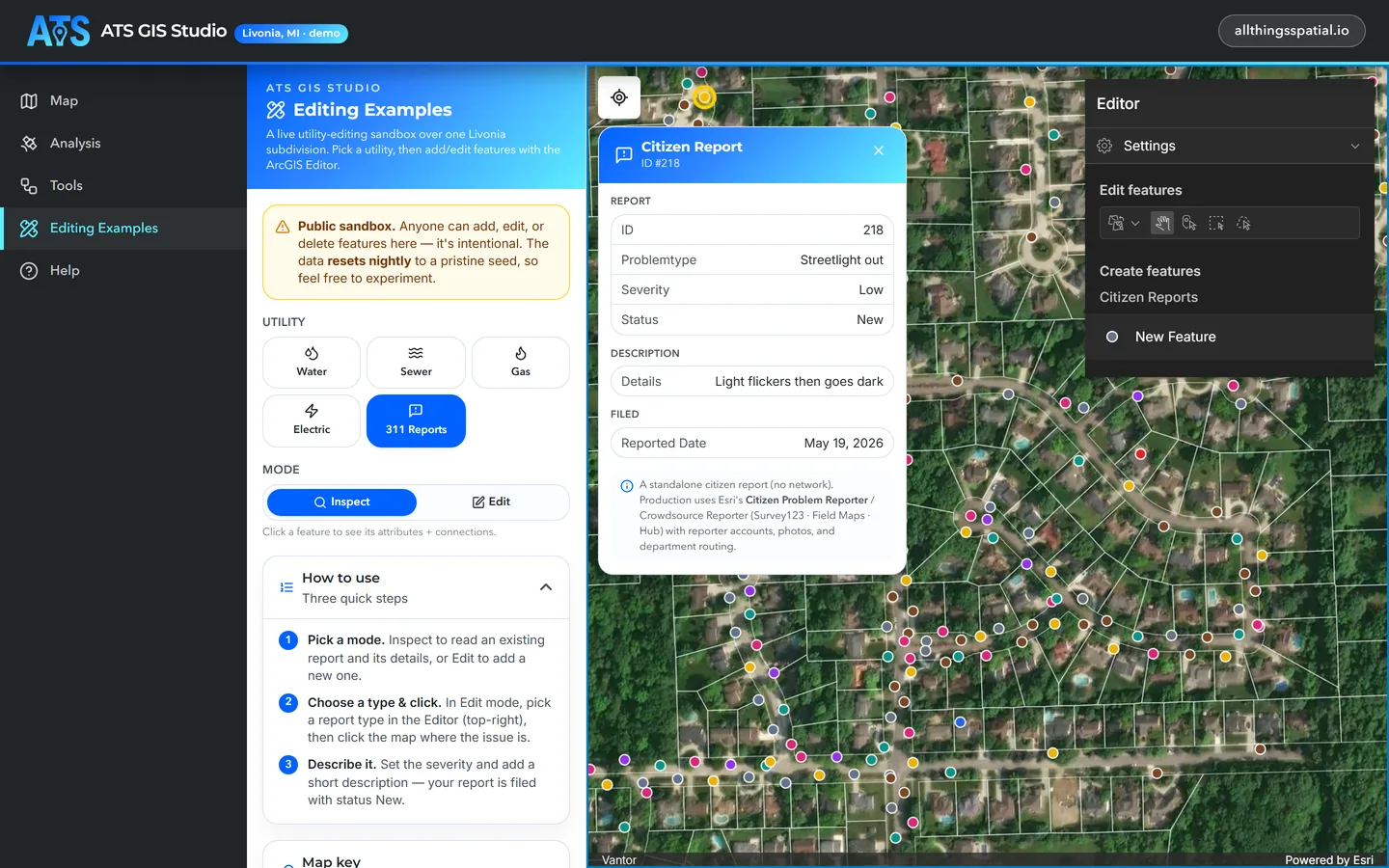
Task: Click the Problemtype row reading Streetlight out
Action: 752,260
